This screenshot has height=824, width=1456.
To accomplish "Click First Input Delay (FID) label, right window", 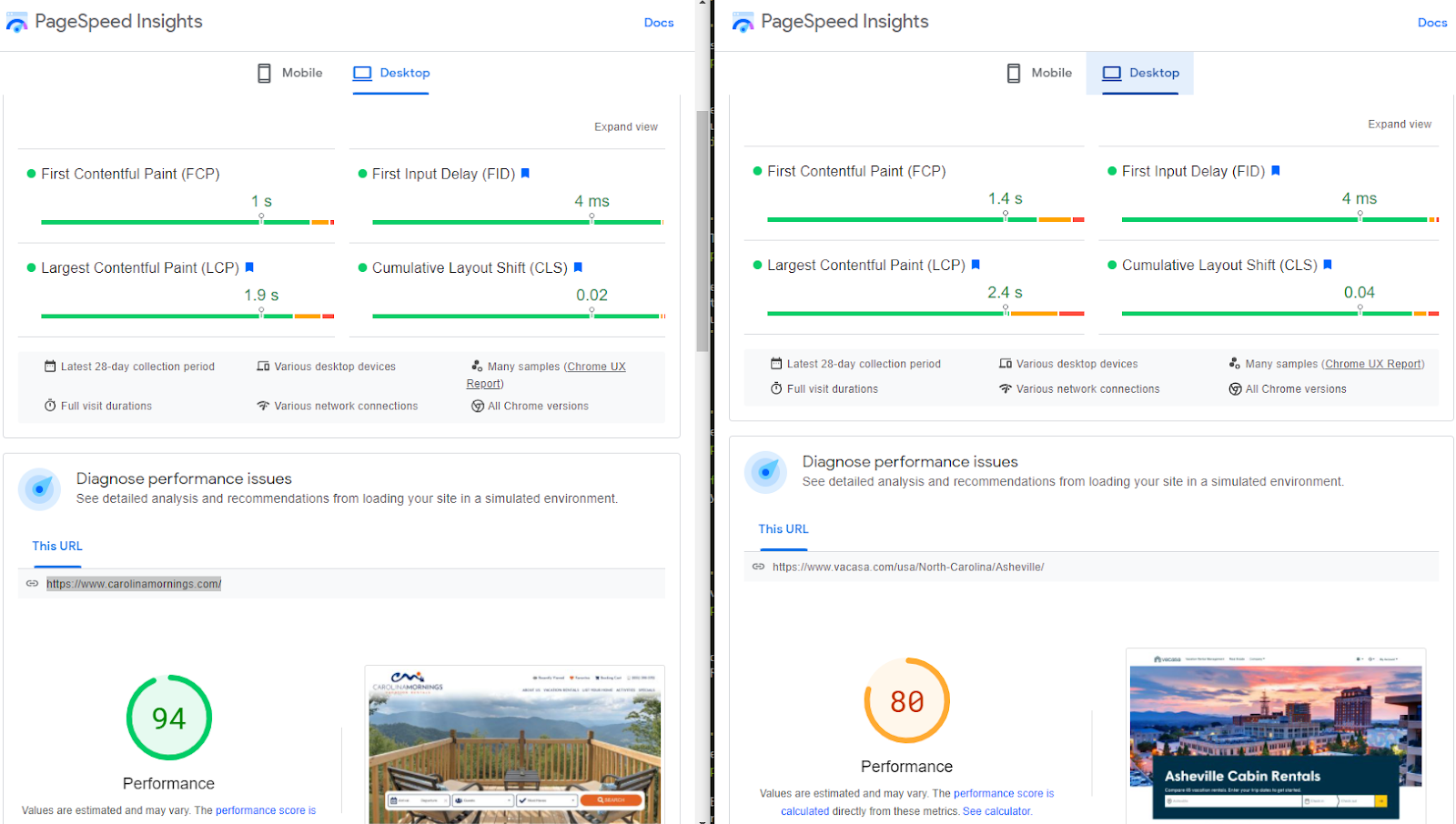I will point(1193,171).
